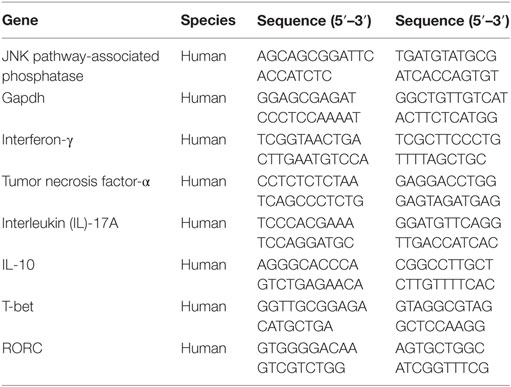Select the Gapdh gene cell
The width and height of the screenshot is (511, 387).
click(x=23, y=98)
